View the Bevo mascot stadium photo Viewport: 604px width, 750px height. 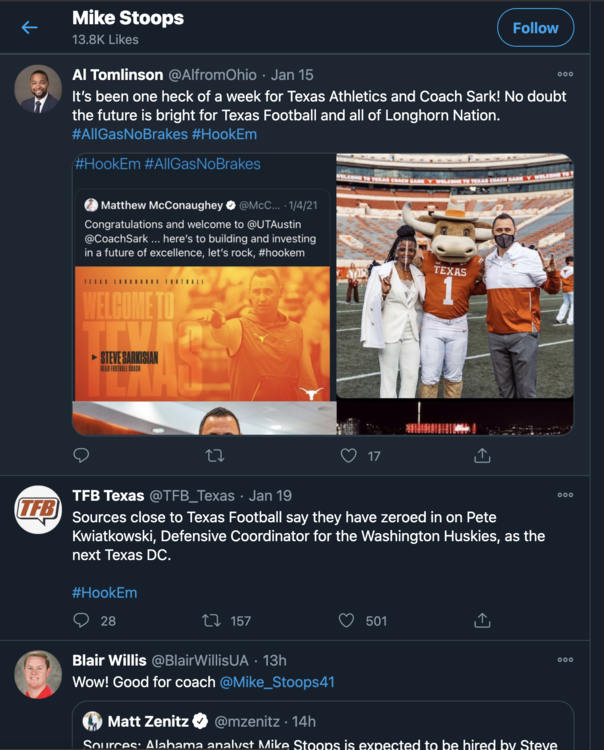(455, 276)
